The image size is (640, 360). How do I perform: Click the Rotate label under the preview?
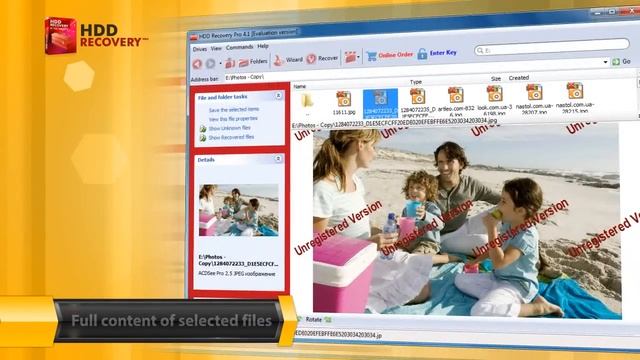[x=313, y=320]
